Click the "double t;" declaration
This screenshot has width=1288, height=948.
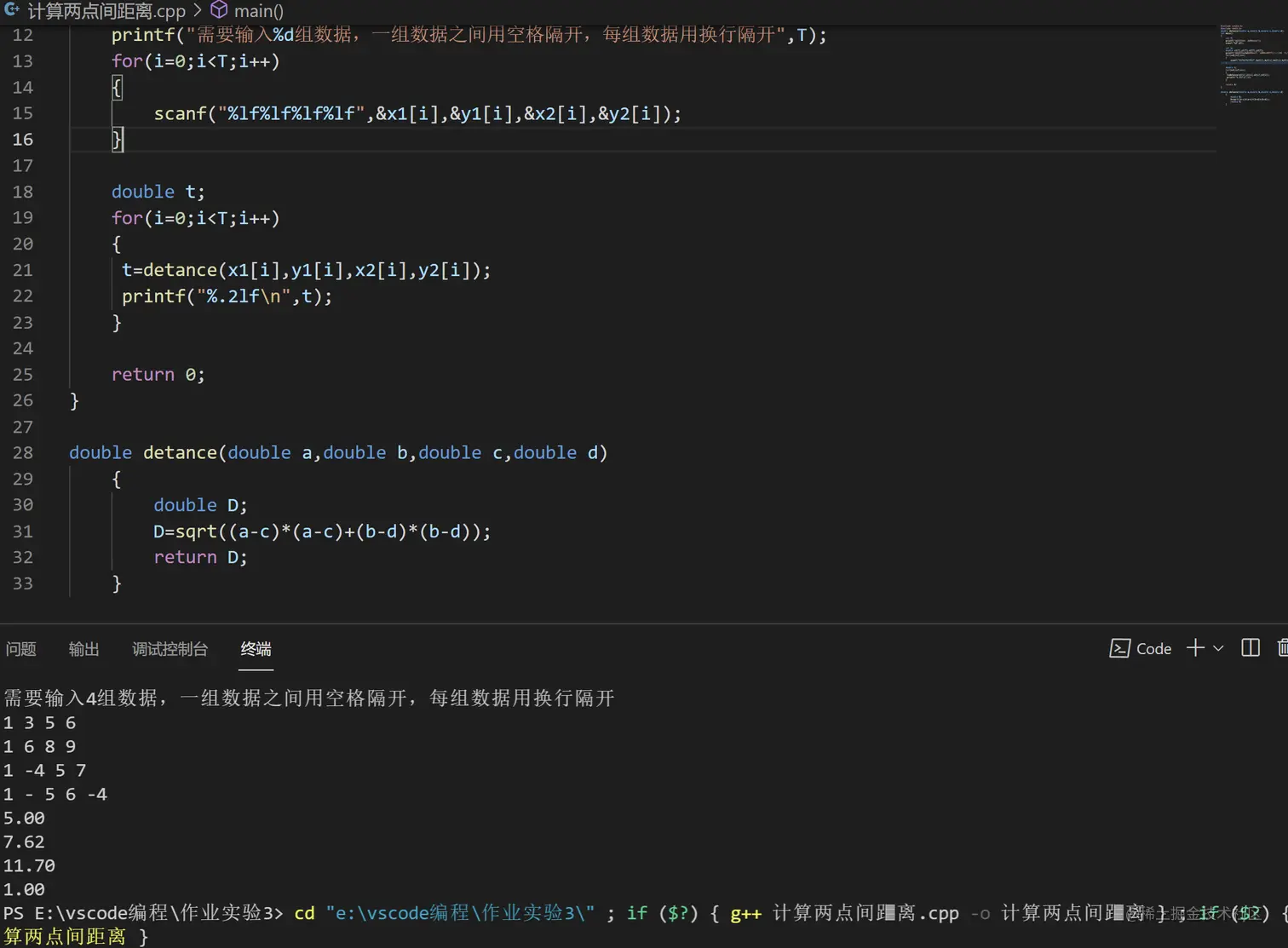tap(158, 192)
